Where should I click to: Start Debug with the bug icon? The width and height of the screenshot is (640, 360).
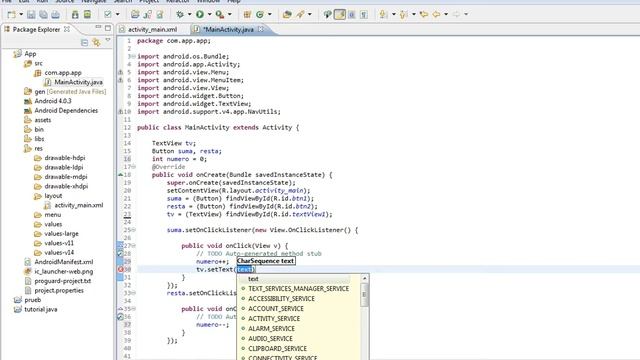click(x=180, y=15)
